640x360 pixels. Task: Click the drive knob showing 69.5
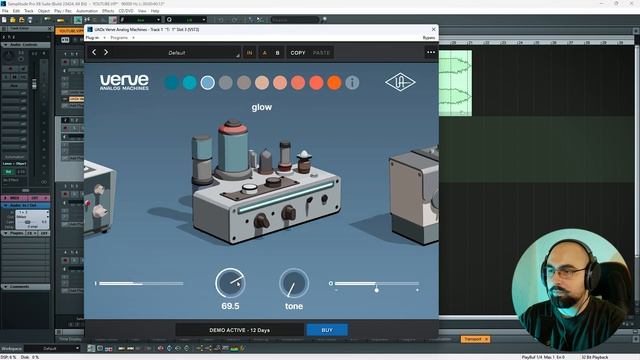click(230, 283)
